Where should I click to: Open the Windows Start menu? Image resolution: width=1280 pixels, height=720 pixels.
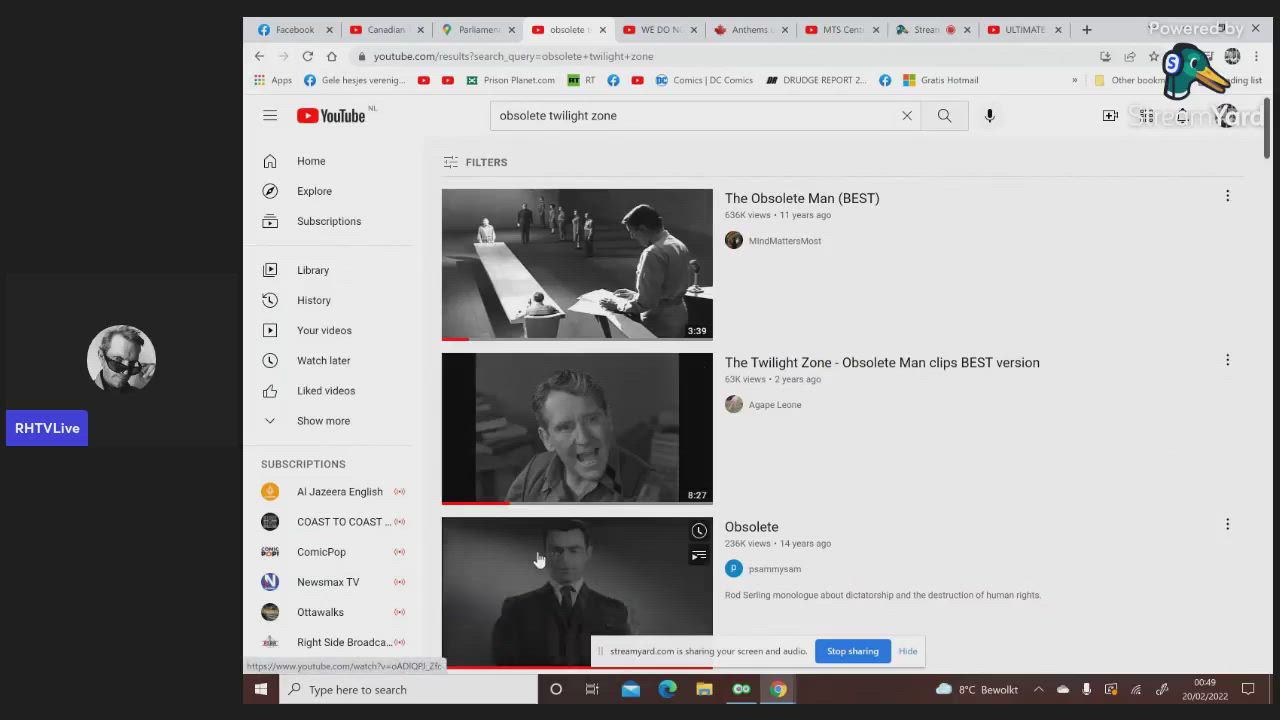click(261, 689)
